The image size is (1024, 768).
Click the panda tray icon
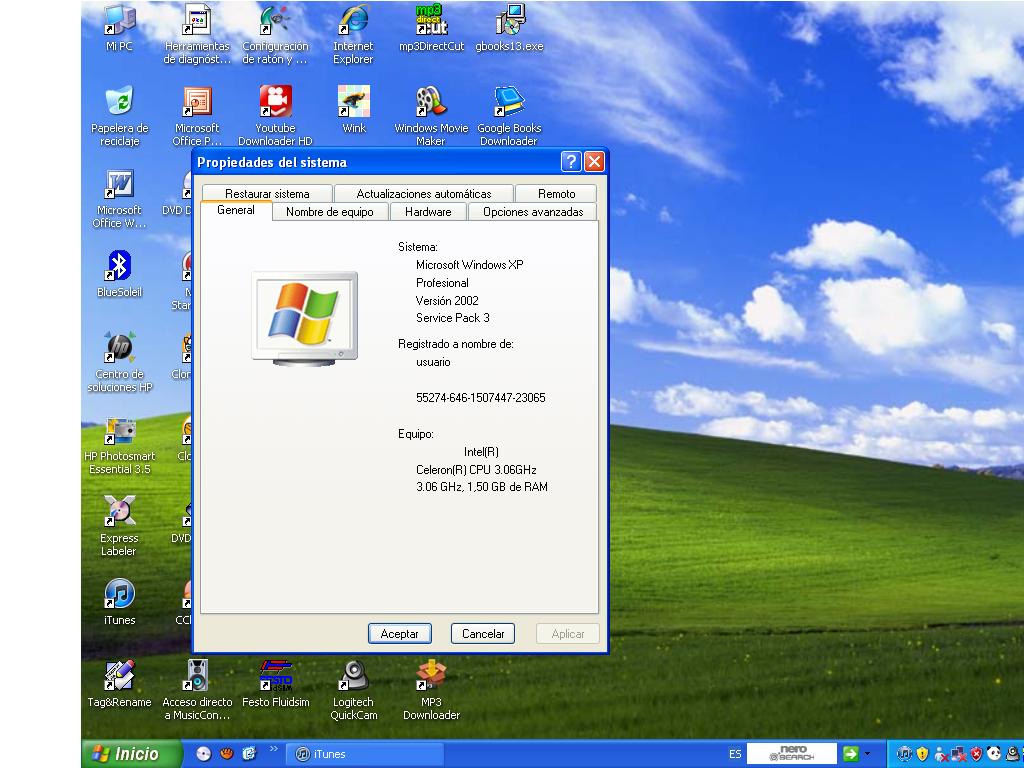[994, 754]
